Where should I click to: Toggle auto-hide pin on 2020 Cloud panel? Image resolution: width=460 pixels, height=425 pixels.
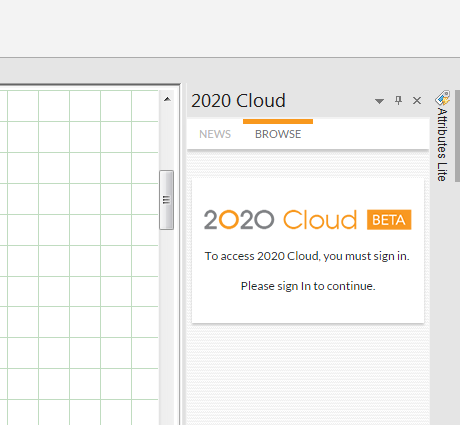(398, 100)
